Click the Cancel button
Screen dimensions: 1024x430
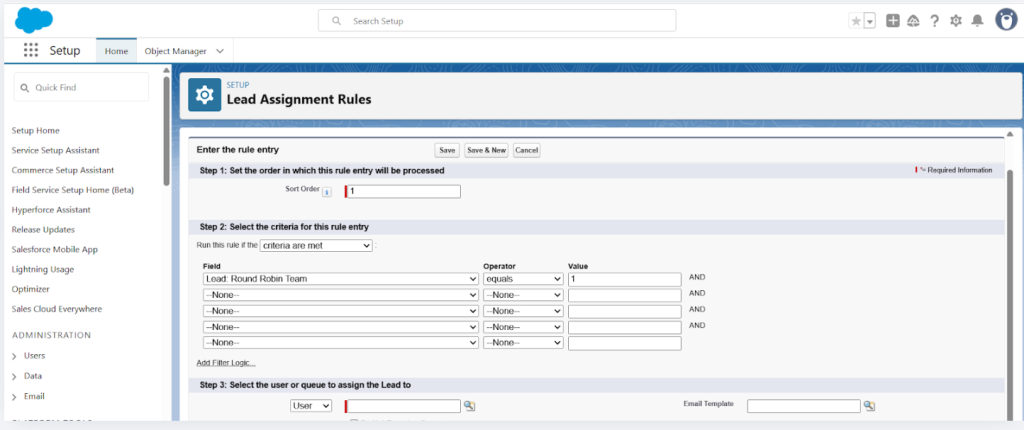[526, 150]
